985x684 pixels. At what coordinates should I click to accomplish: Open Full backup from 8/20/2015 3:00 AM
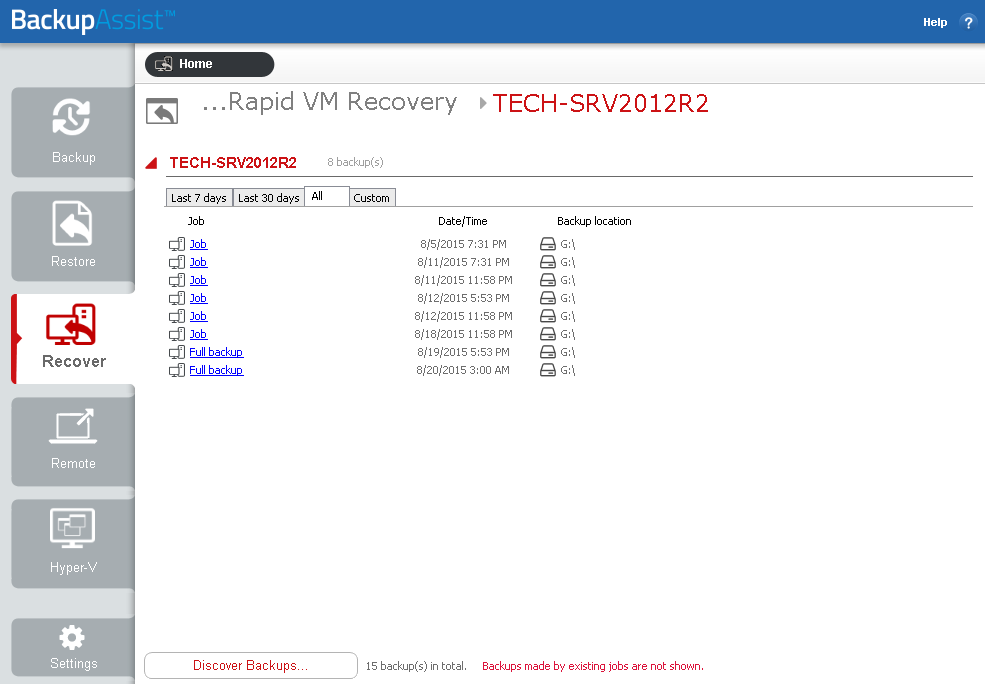click(x=216, y=370)
